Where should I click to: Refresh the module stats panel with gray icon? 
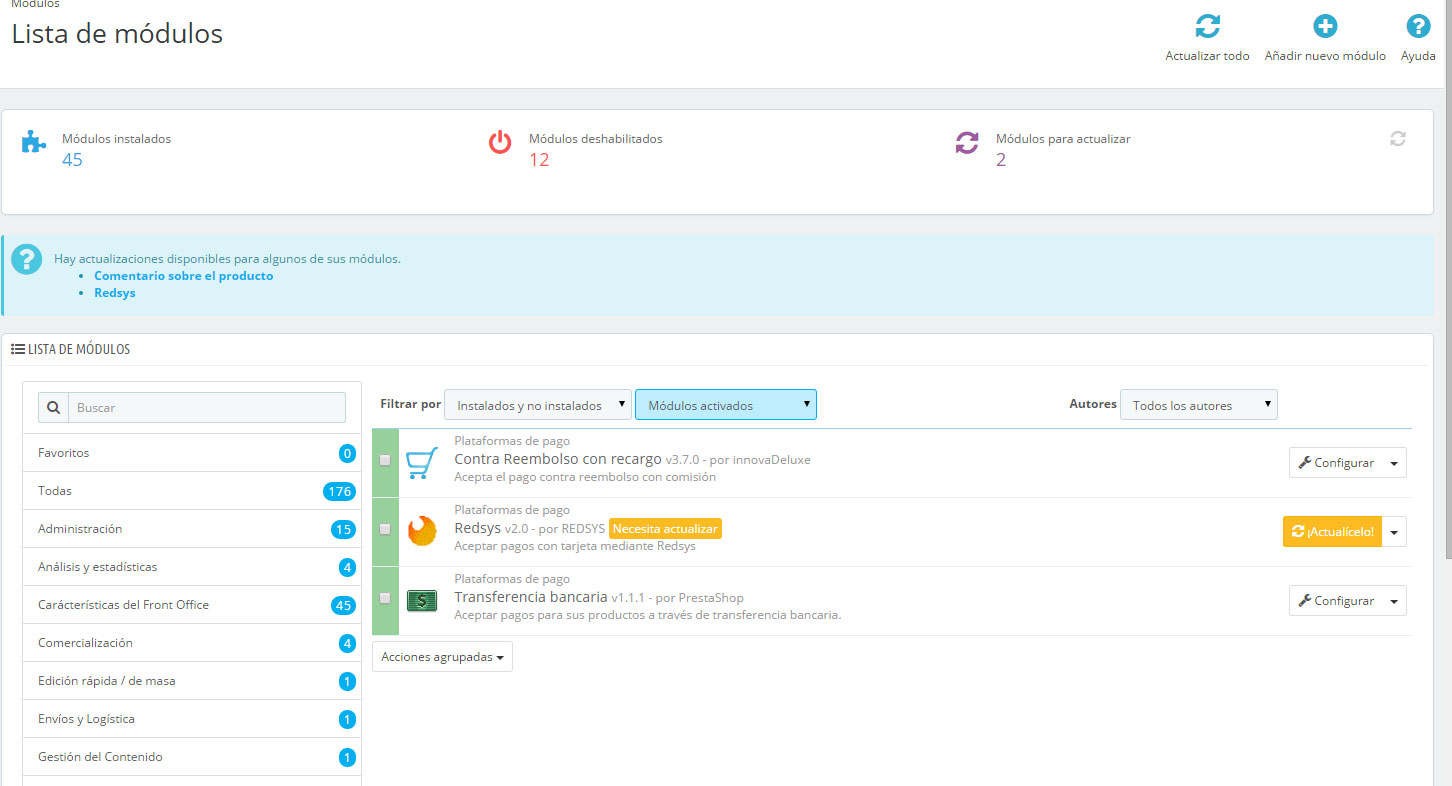1398,139
